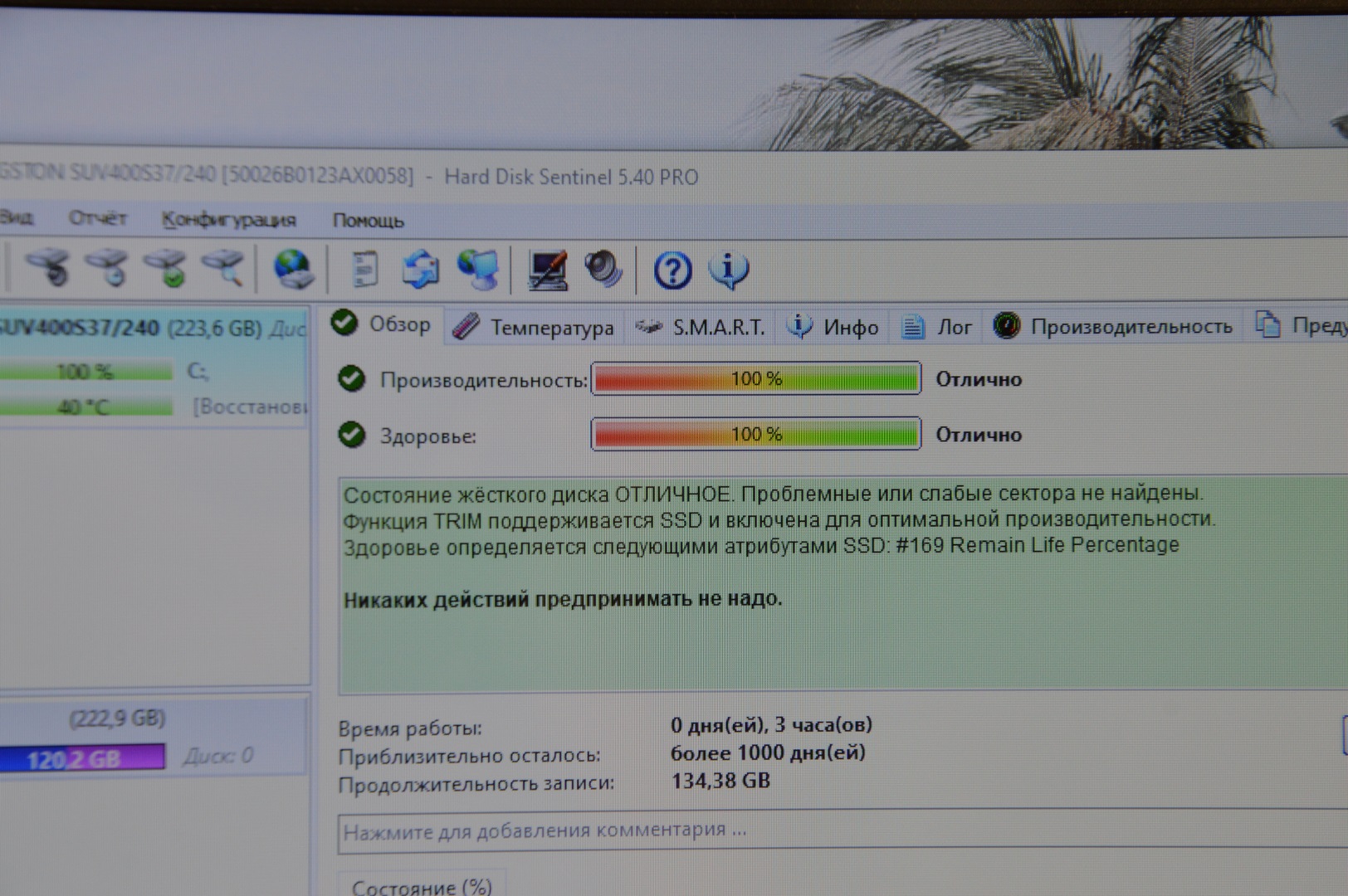Click the send/refresh envelope toolbar icon

click(421, 270)
